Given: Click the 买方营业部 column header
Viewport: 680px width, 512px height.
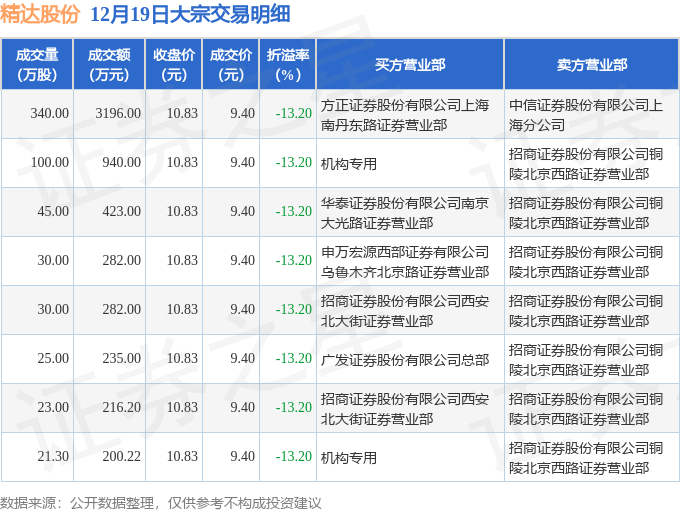Looking at the screenshot, I should [410, 65].
